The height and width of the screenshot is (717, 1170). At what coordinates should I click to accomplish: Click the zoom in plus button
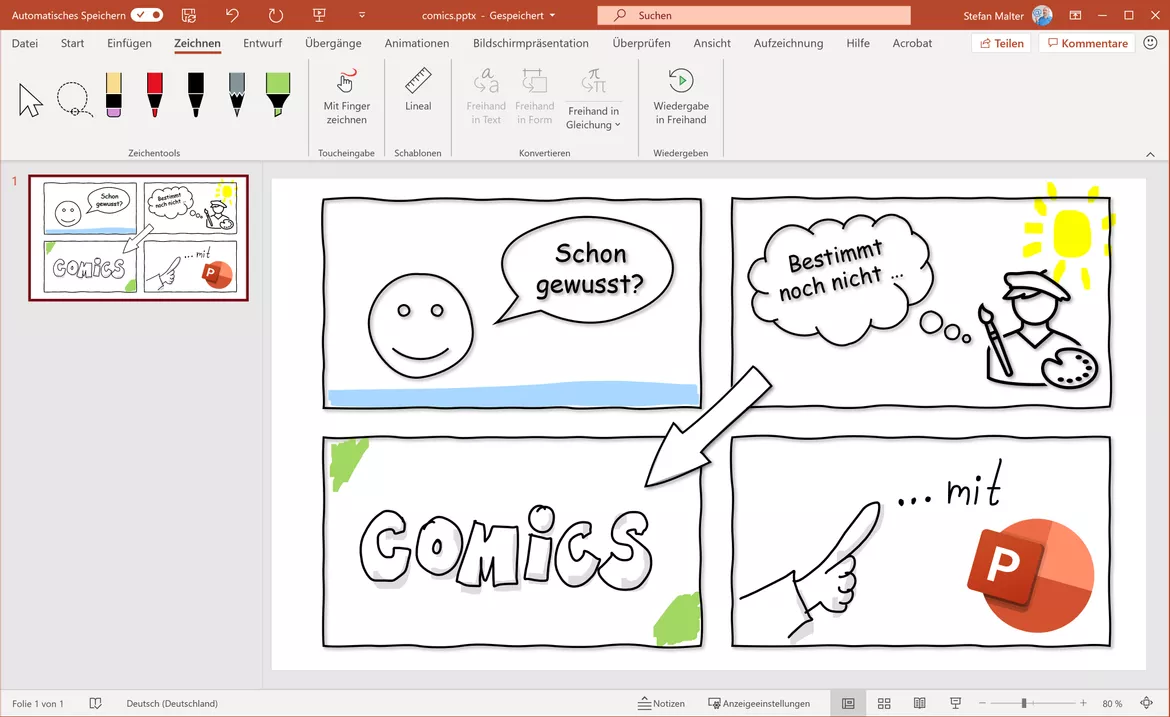tap(1083, 704)
